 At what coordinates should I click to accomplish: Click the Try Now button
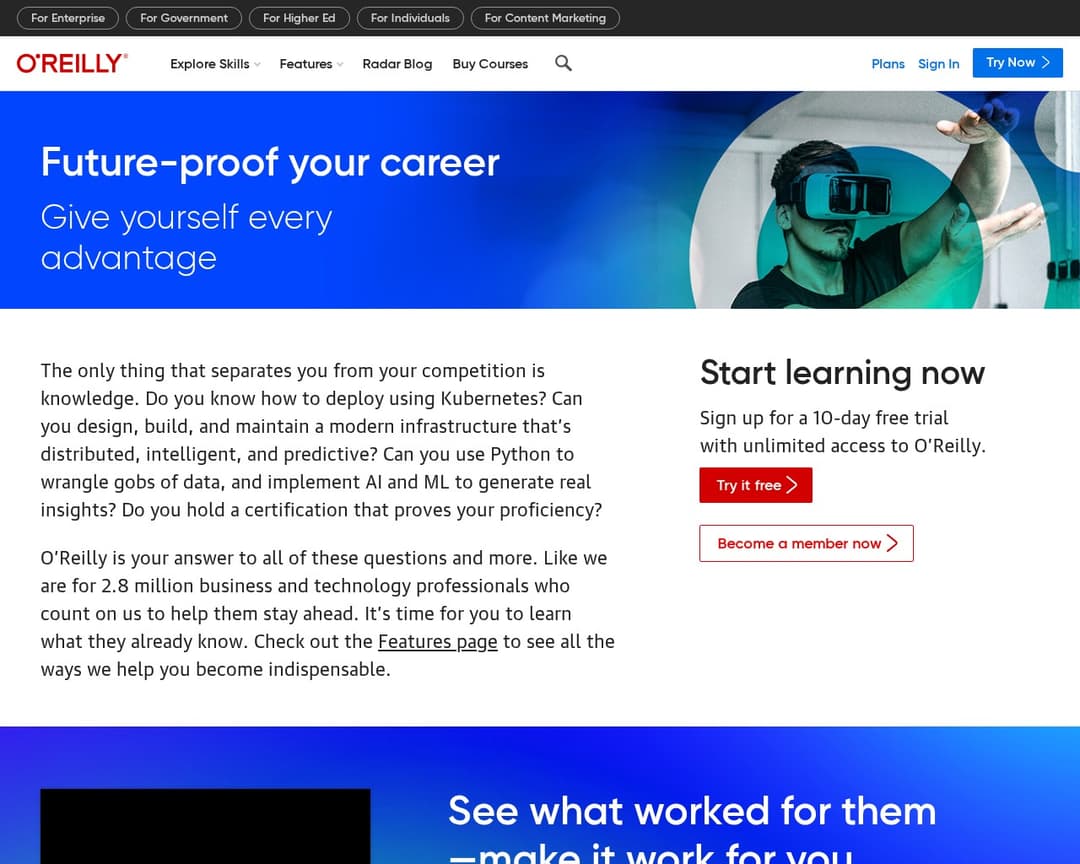1017,63
